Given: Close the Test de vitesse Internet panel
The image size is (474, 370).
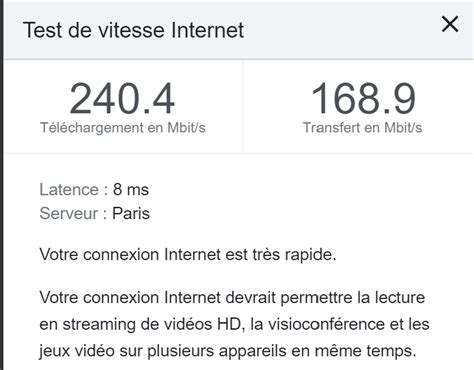Looking at the screenshot, I should tap(450, 24).
